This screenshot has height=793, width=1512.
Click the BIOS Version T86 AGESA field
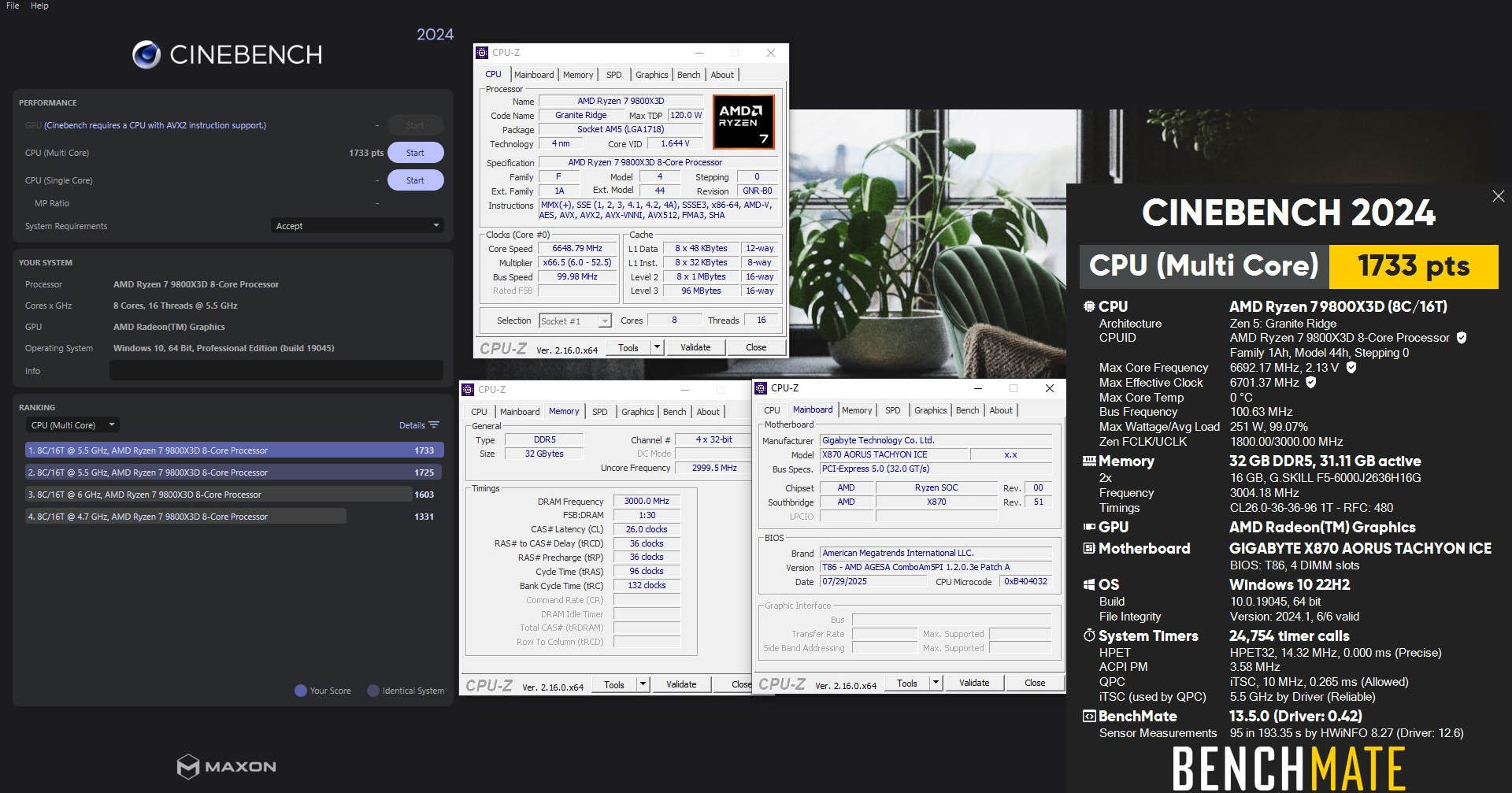936,567
